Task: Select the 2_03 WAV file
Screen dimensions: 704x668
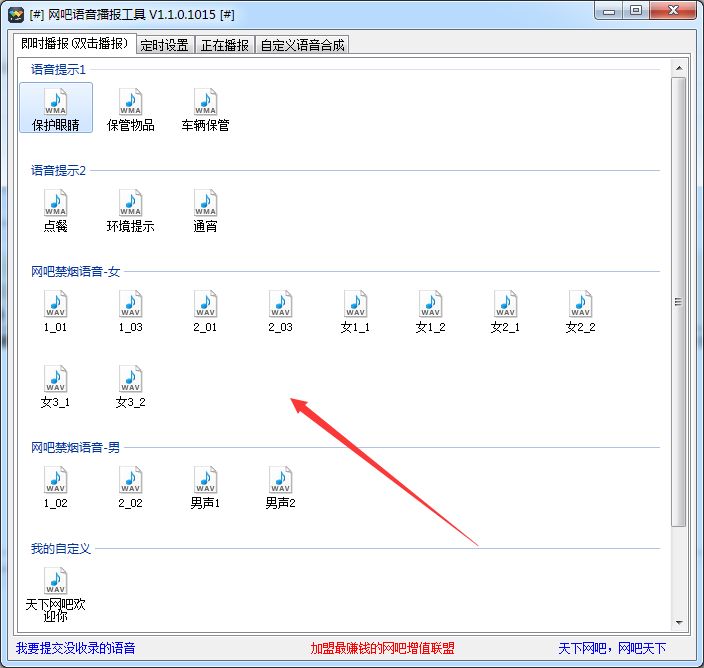Action: click(280, 311)
